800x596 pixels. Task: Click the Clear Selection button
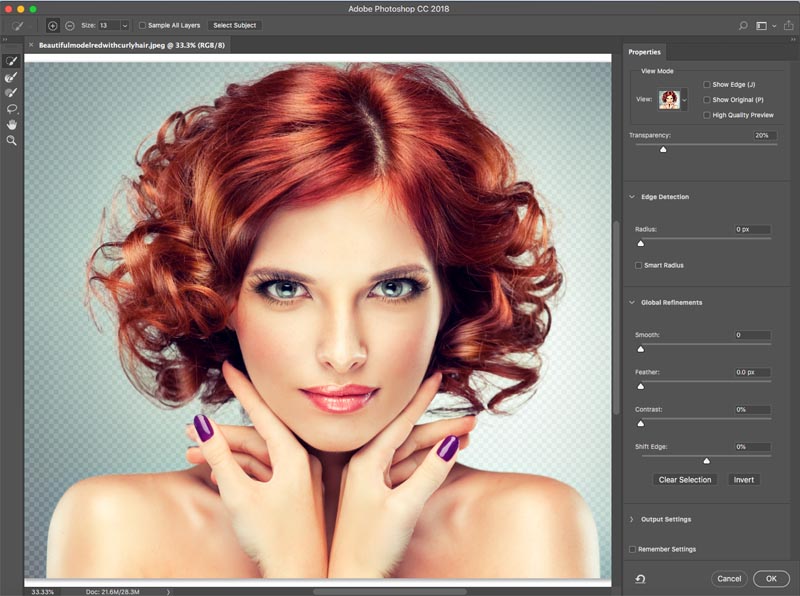tap(685, 480)
